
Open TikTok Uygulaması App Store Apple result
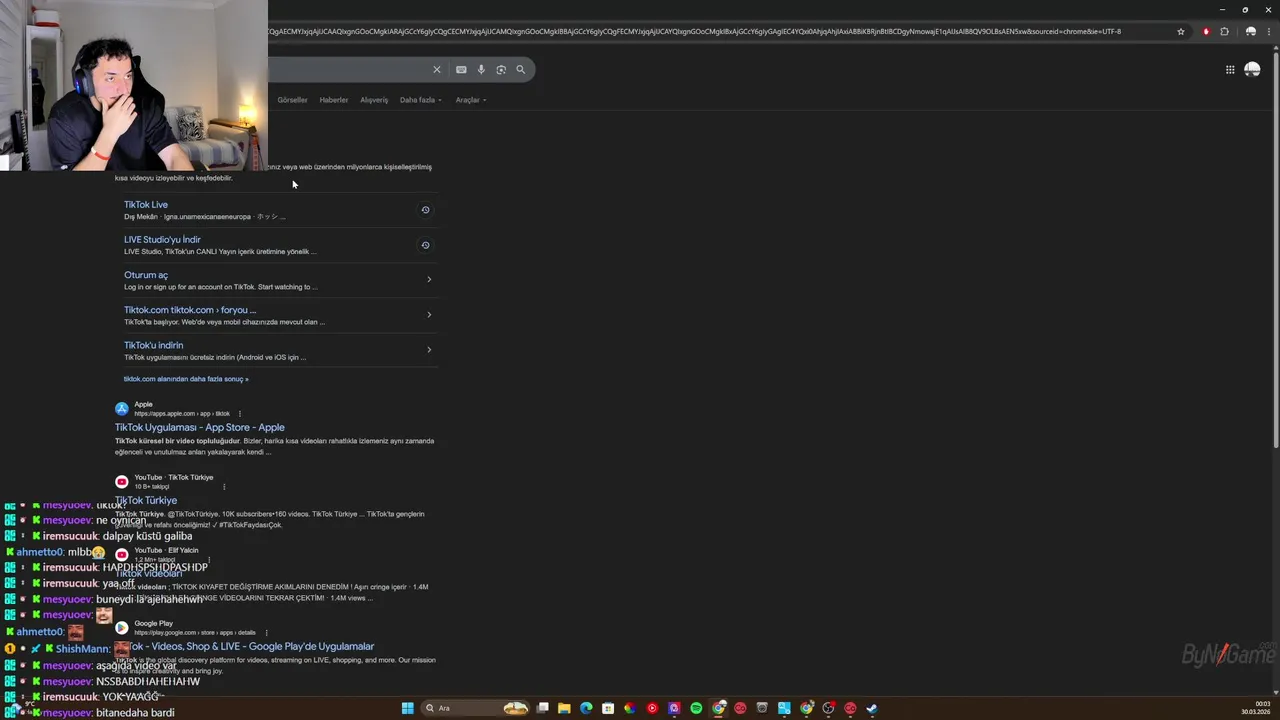point(200,427)
